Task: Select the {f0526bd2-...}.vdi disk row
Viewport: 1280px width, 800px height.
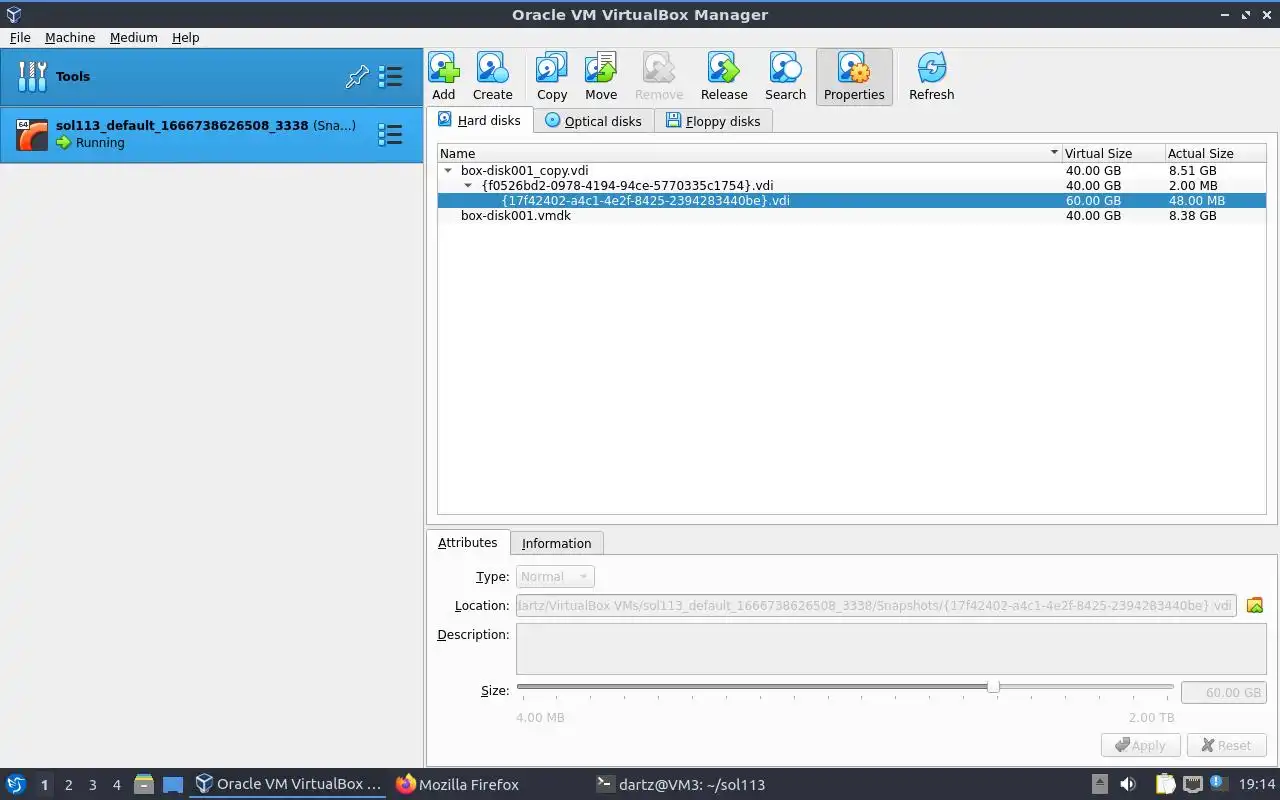Action: [x=852, y=186]
